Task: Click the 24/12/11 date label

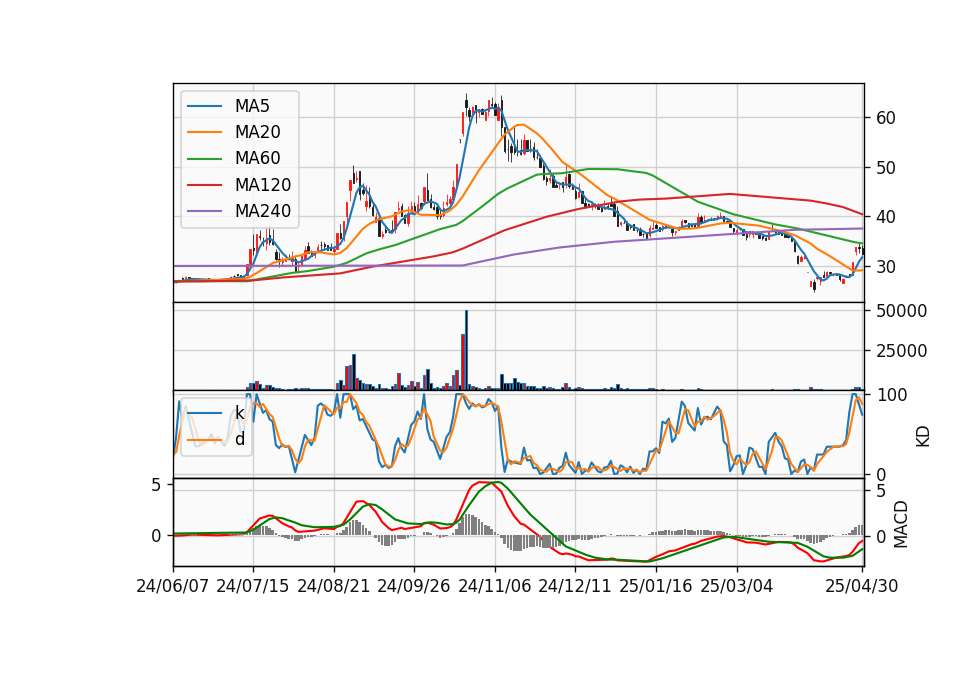Action: click(575, 586)
